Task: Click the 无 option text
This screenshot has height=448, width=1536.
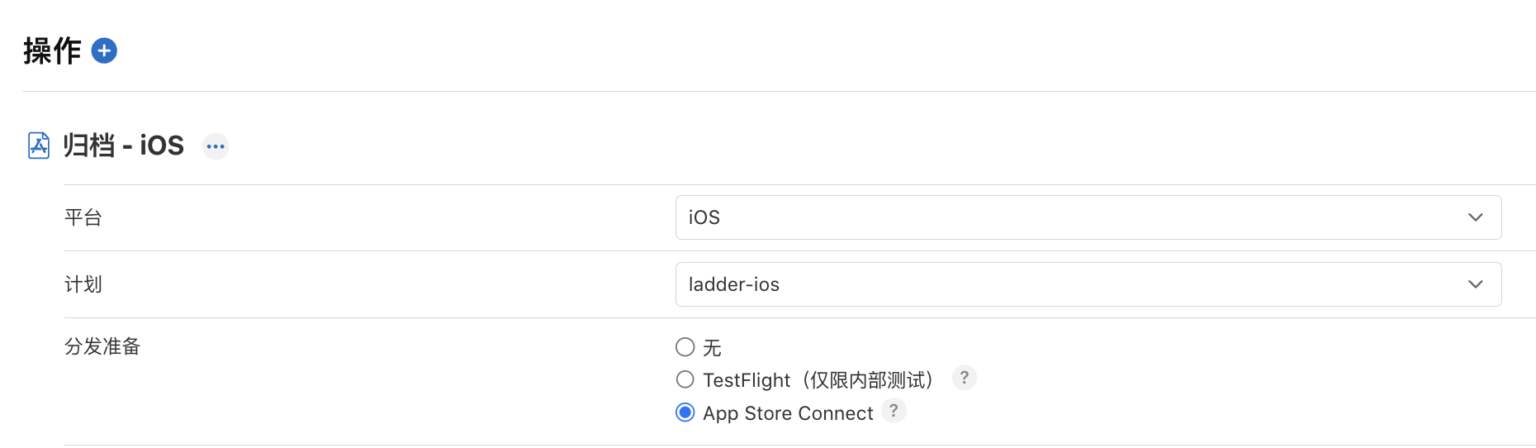Action: (712, 348)
